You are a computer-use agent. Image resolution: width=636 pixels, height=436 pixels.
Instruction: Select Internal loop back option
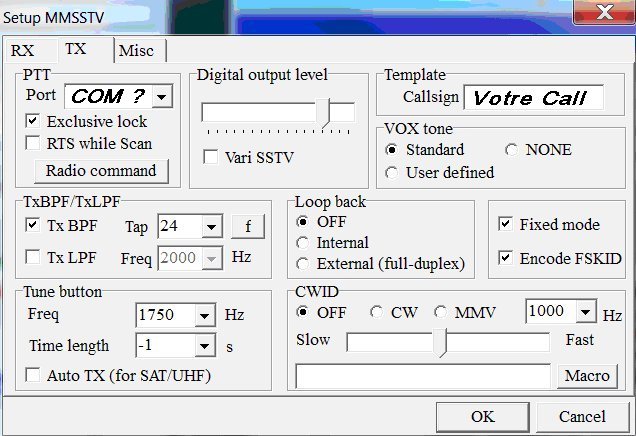pyautogui.click(x=303, y=243)
